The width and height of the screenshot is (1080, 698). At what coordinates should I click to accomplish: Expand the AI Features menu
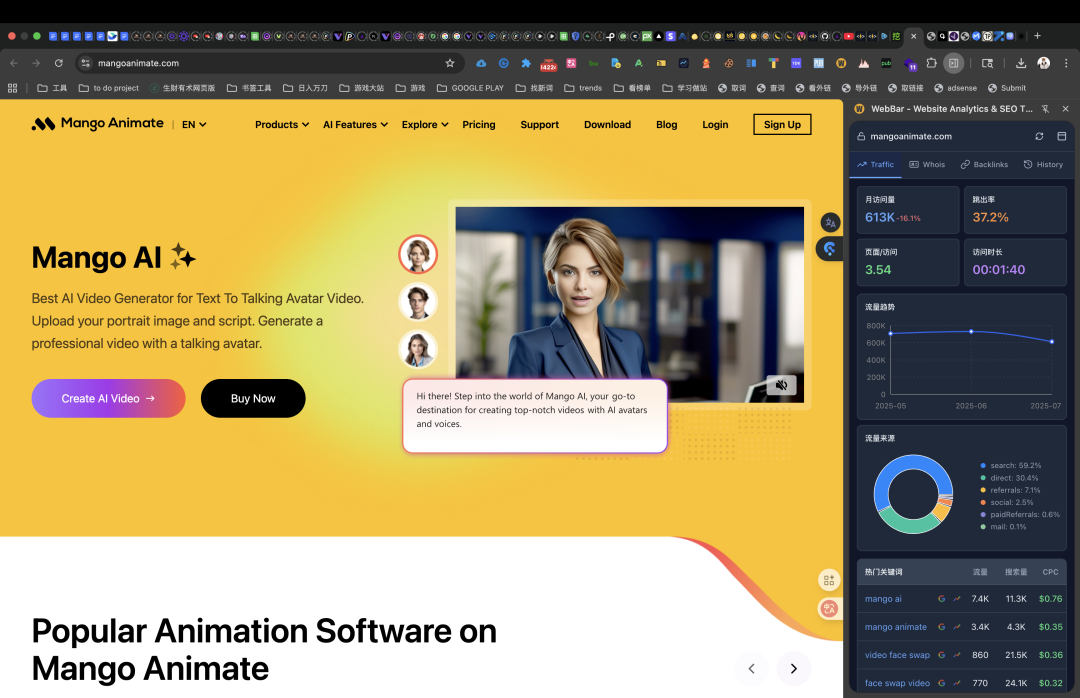pos(355,125)
